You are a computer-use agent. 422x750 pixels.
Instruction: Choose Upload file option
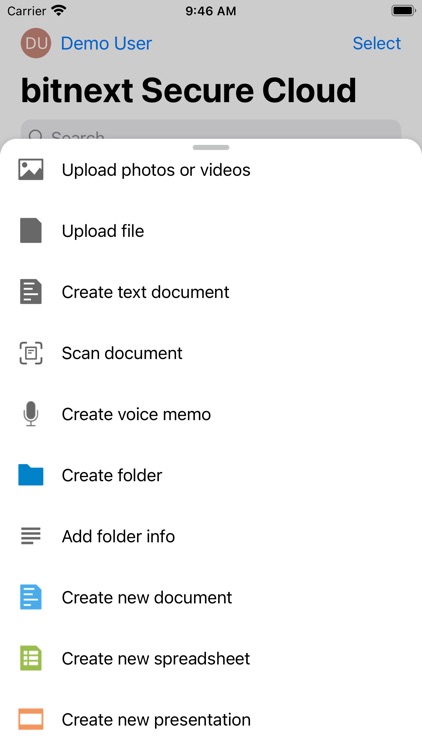click(x=103, y=231)
